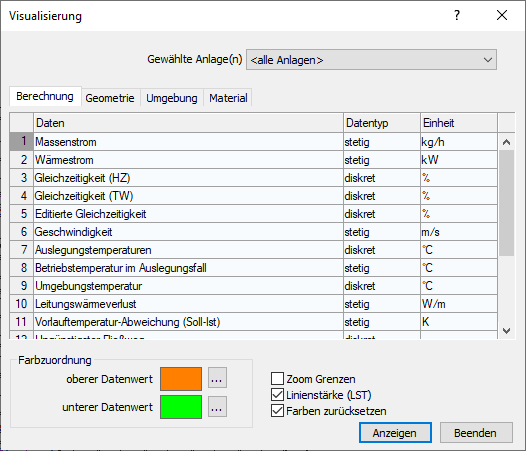Select the Geschwindigkeit data row
This screenshot has width=526, height=451.
(253, 232)
